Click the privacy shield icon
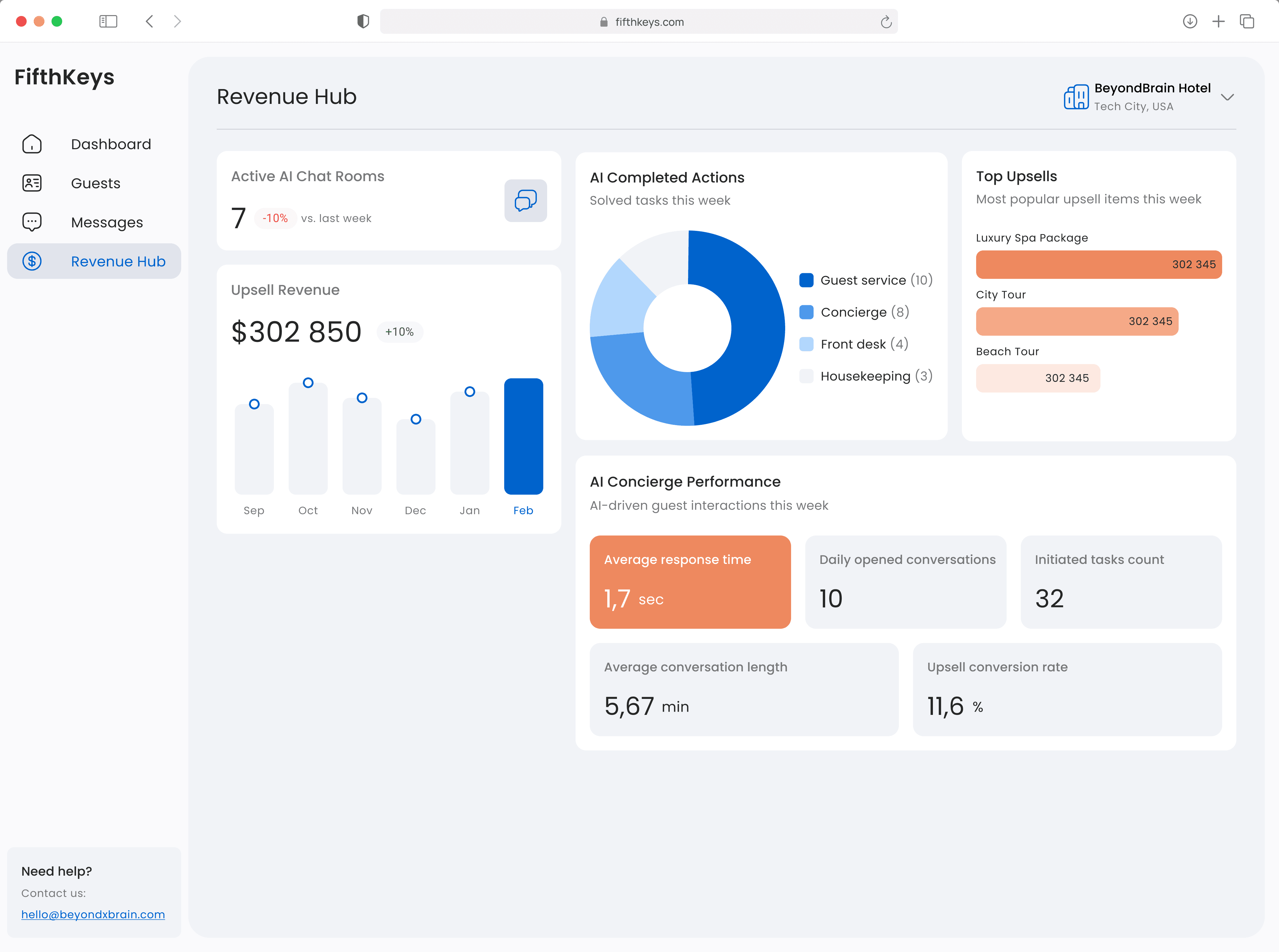 point(363,21)
